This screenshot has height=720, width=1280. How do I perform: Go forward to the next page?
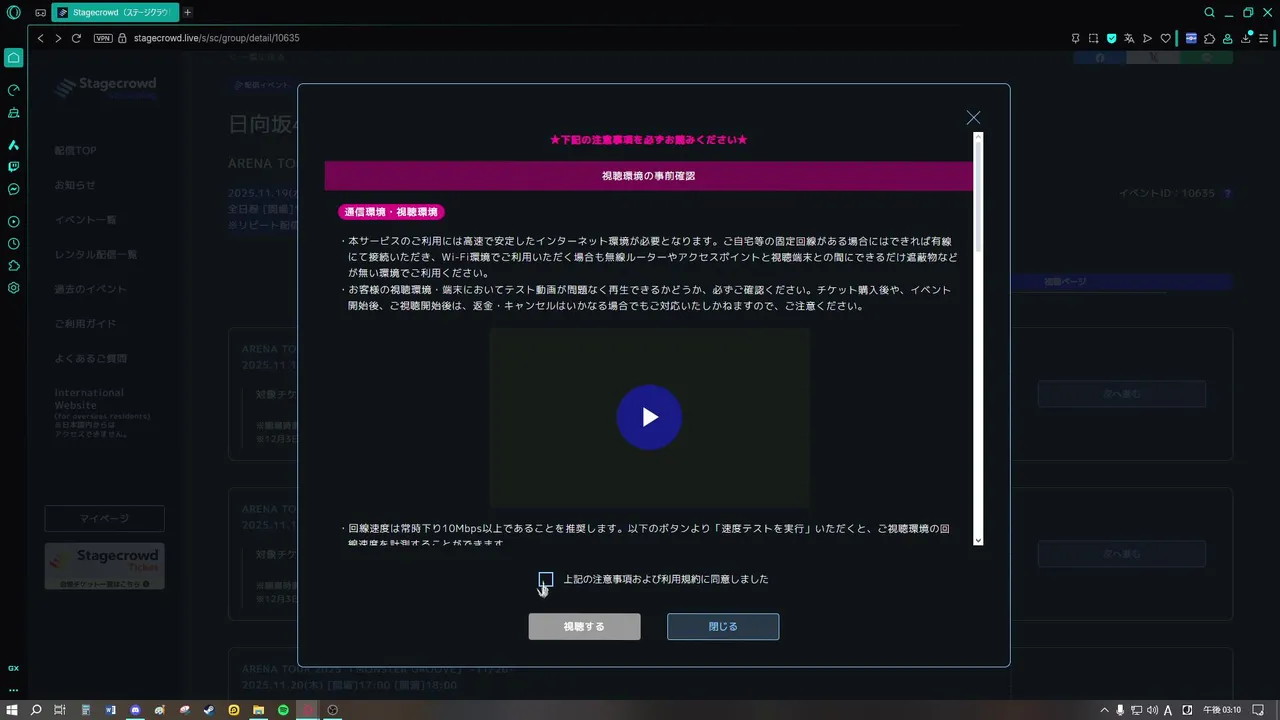[58, 38]
